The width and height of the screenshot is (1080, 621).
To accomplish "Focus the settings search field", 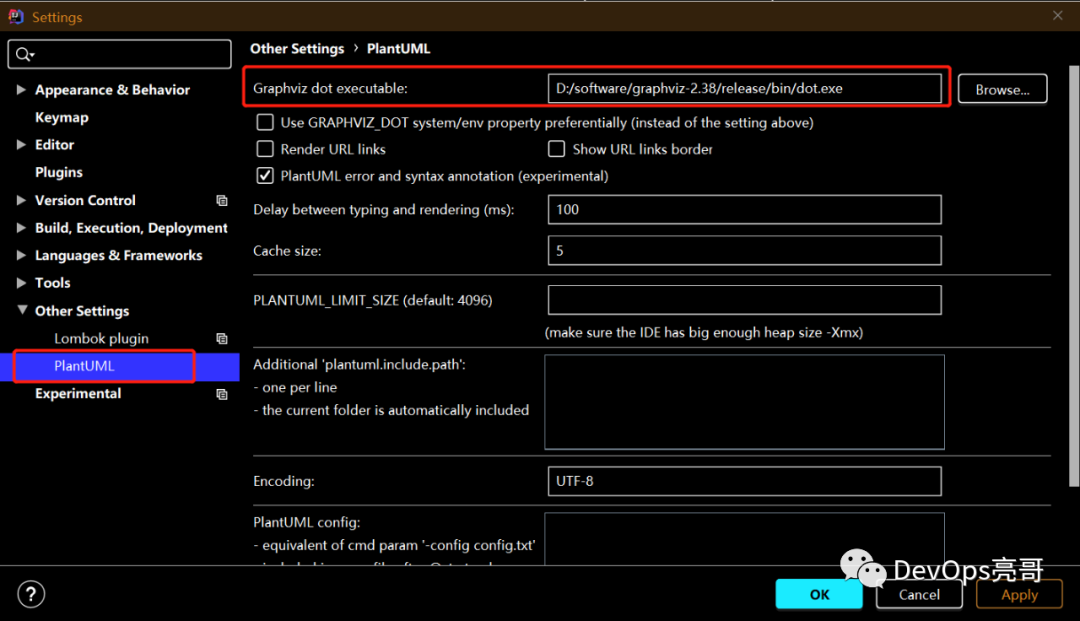I will coord(120,54).
